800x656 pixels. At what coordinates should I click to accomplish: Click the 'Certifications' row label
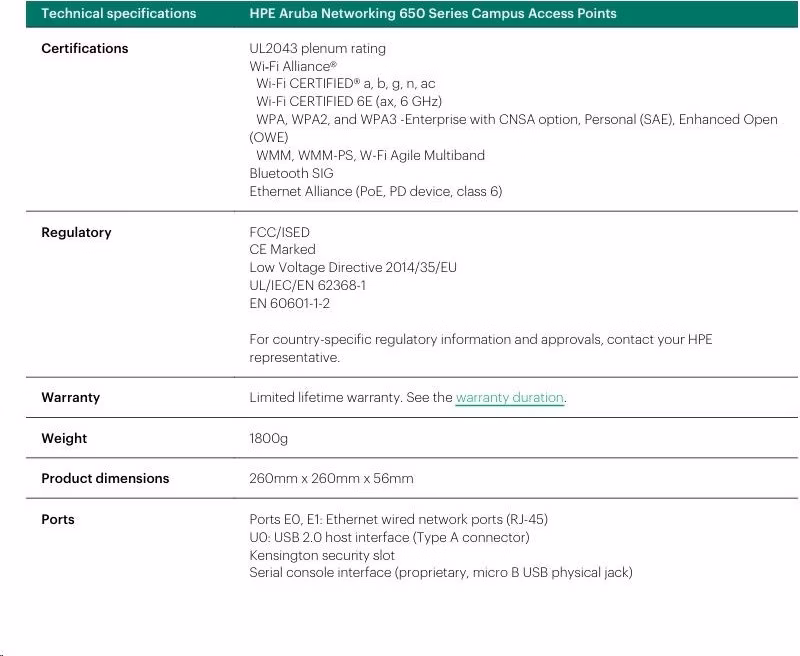(85, 48)
